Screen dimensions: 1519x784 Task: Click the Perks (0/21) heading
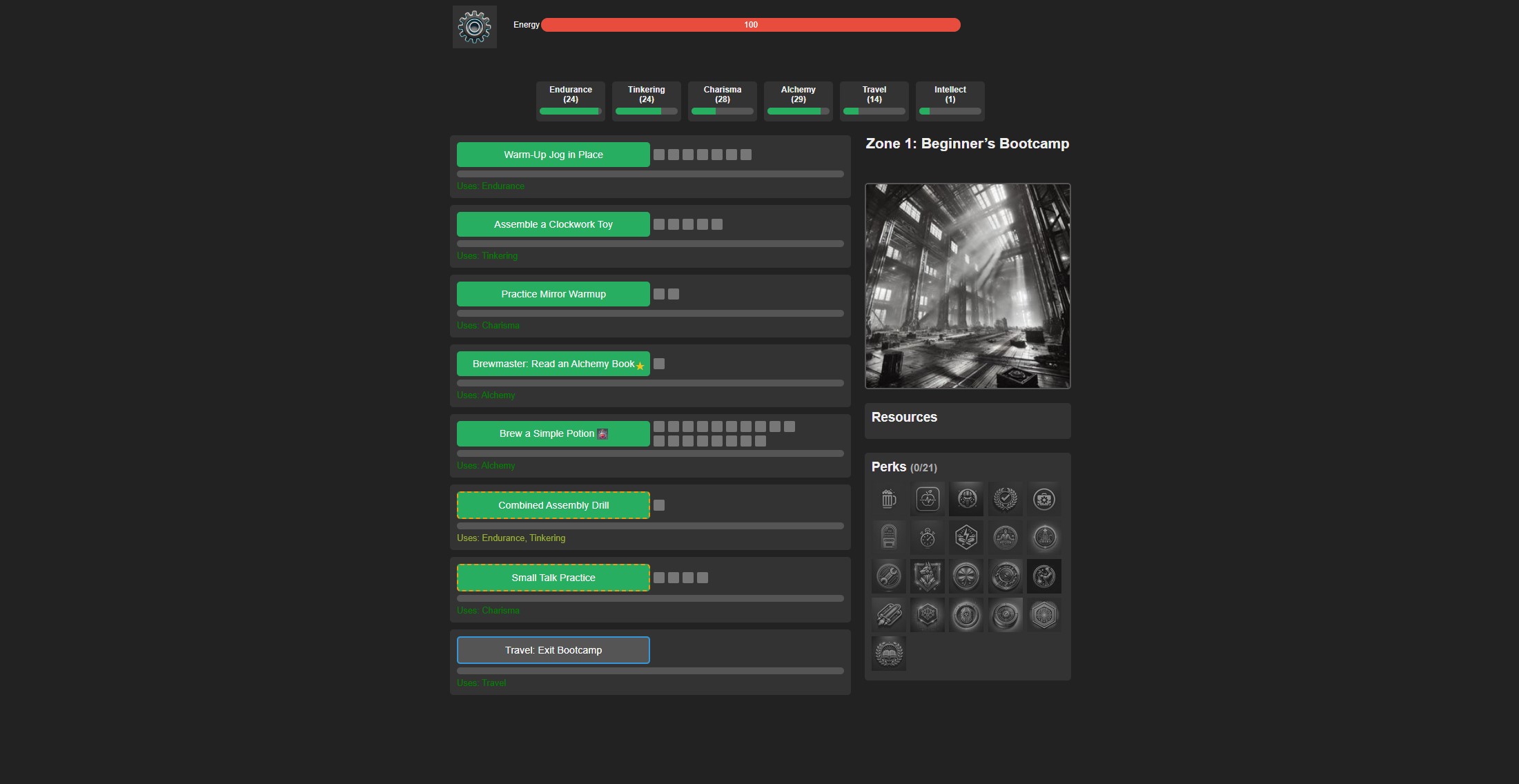904,467
